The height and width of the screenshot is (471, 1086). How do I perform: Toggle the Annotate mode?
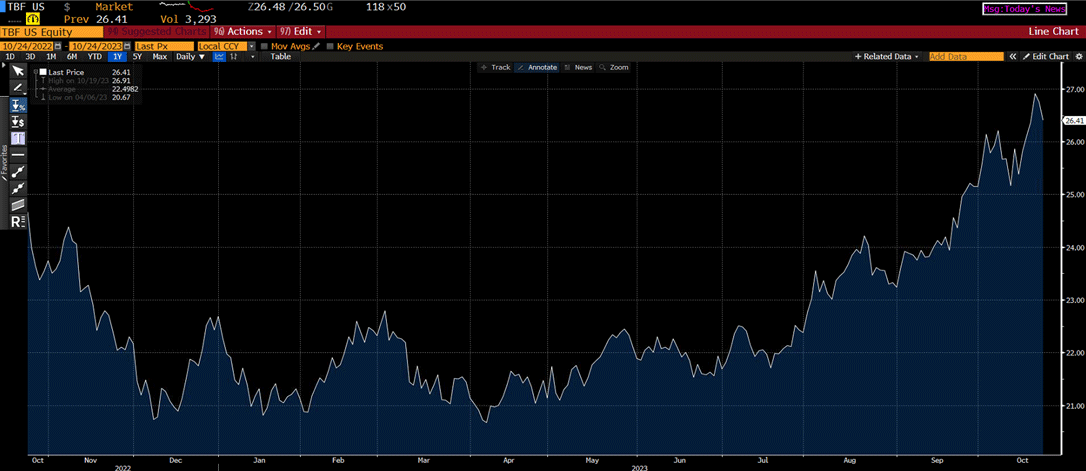(537, 67)
